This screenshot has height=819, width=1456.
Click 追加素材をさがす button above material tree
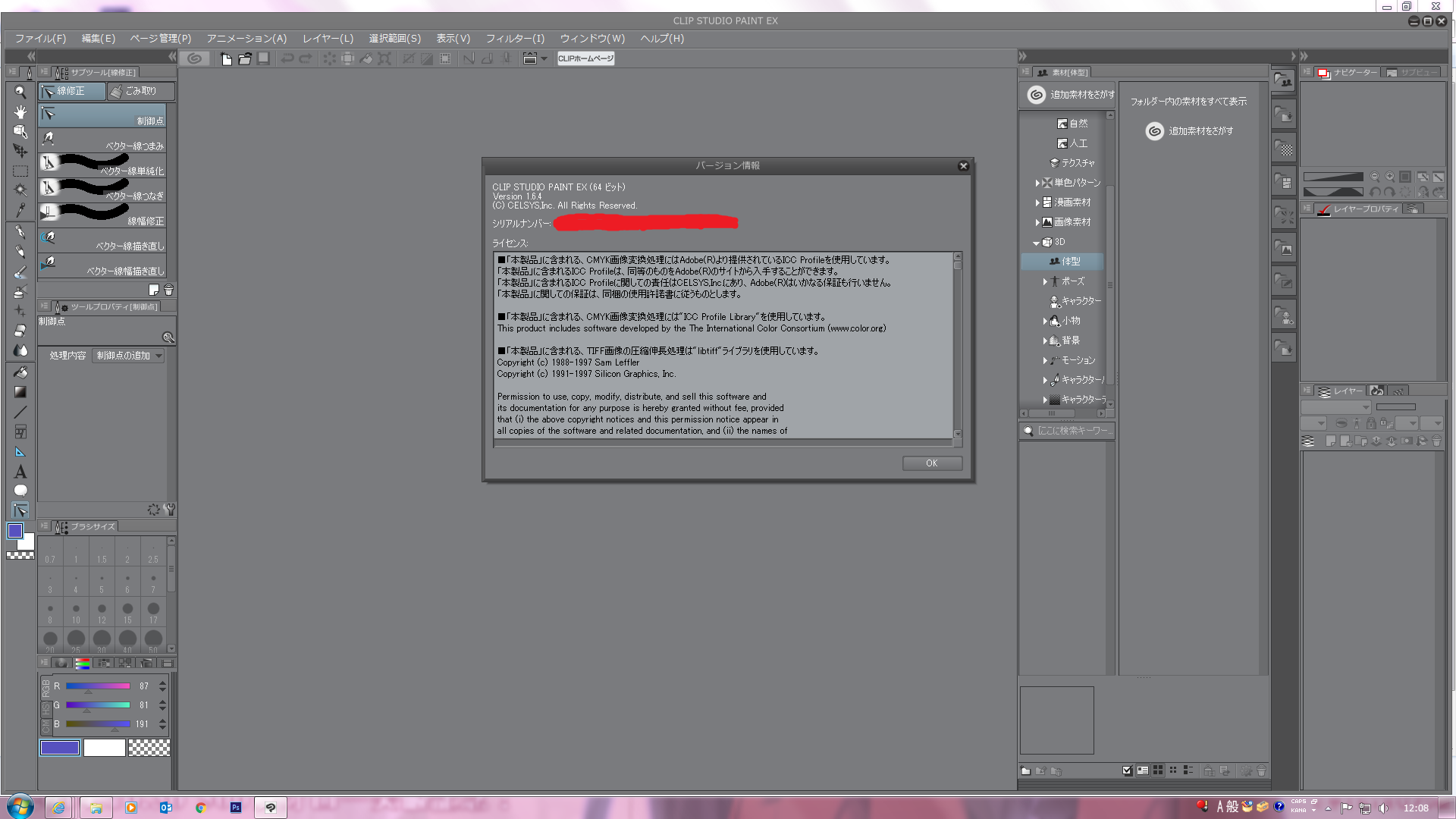pyautogui.click(x=1071, y=95)
